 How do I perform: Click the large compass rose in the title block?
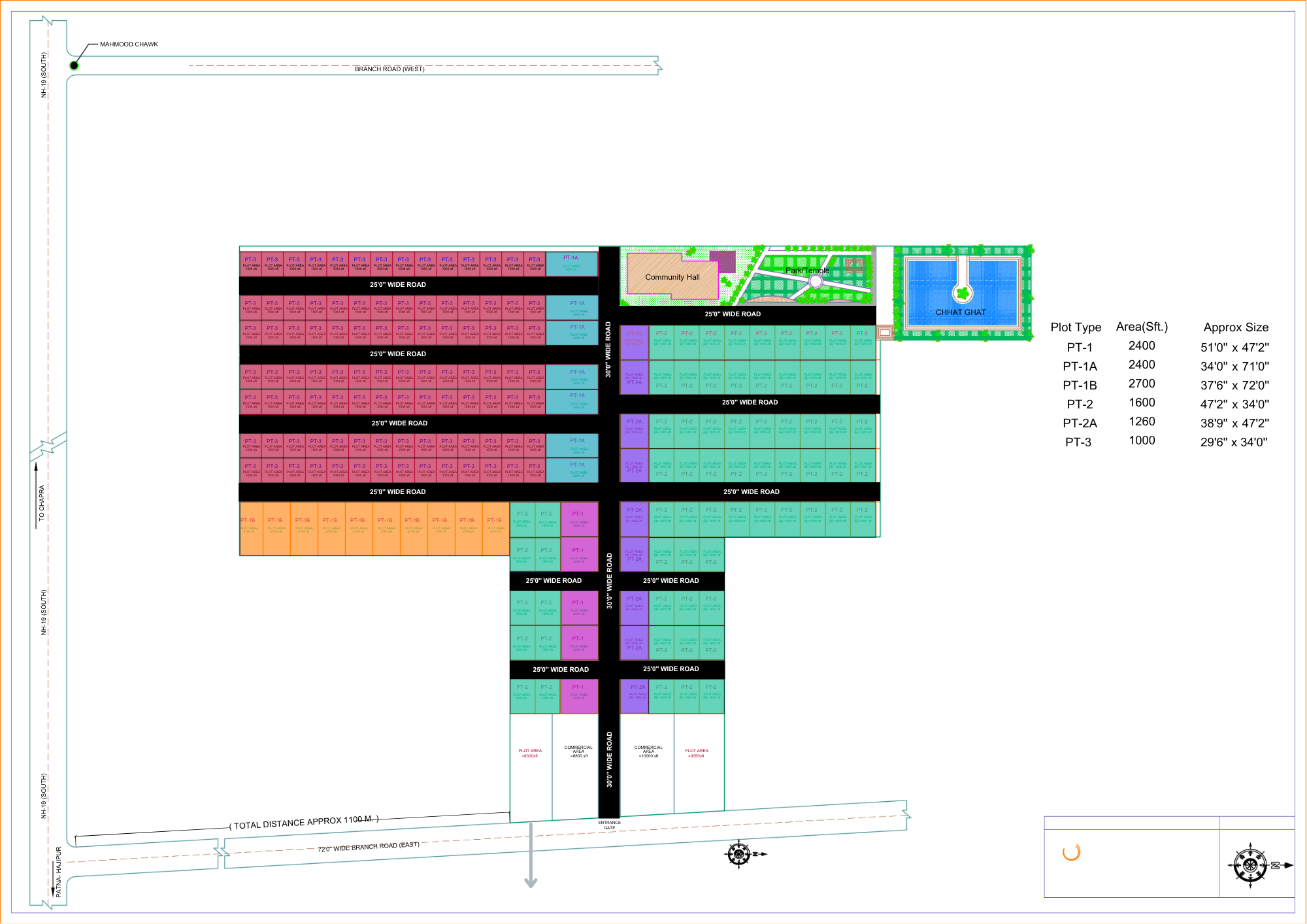point(1249,865)
